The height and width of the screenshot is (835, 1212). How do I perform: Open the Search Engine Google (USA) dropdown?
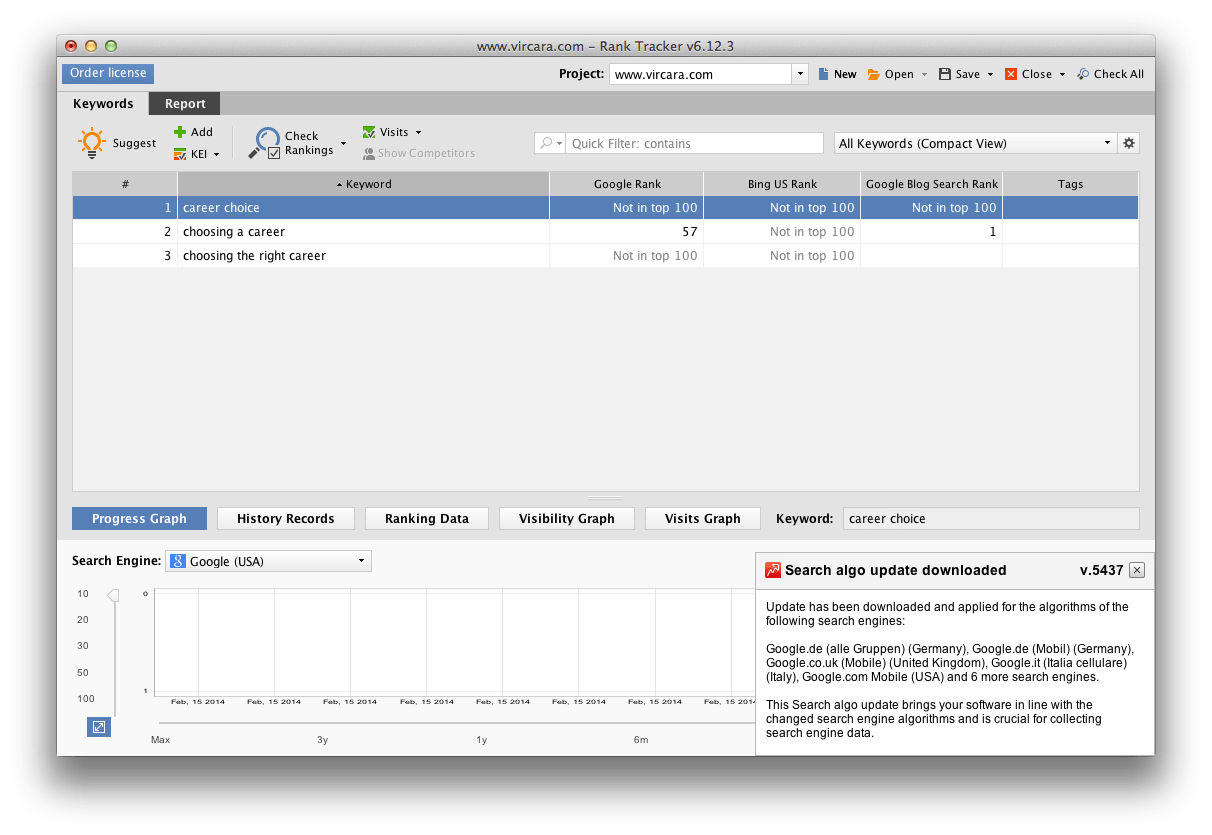tap(268, 561)
